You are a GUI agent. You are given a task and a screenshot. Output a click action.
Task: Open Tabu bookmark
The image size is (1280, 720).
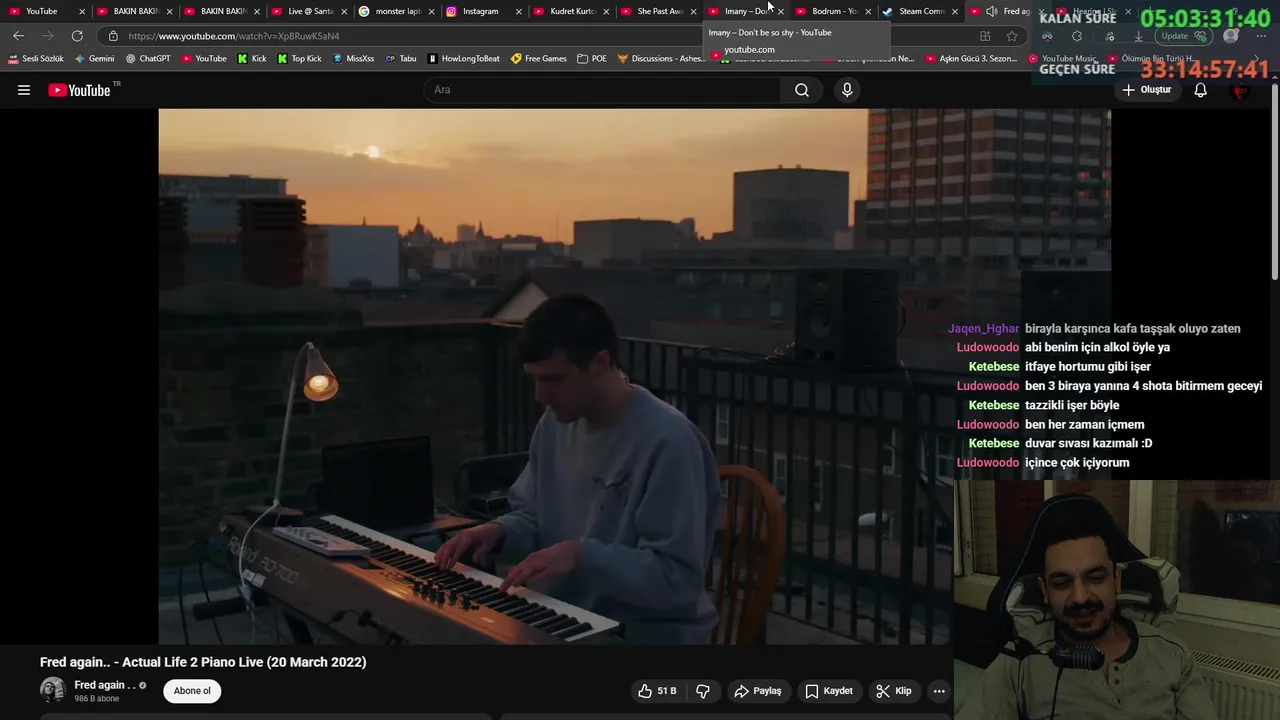[x=401, y=58]
